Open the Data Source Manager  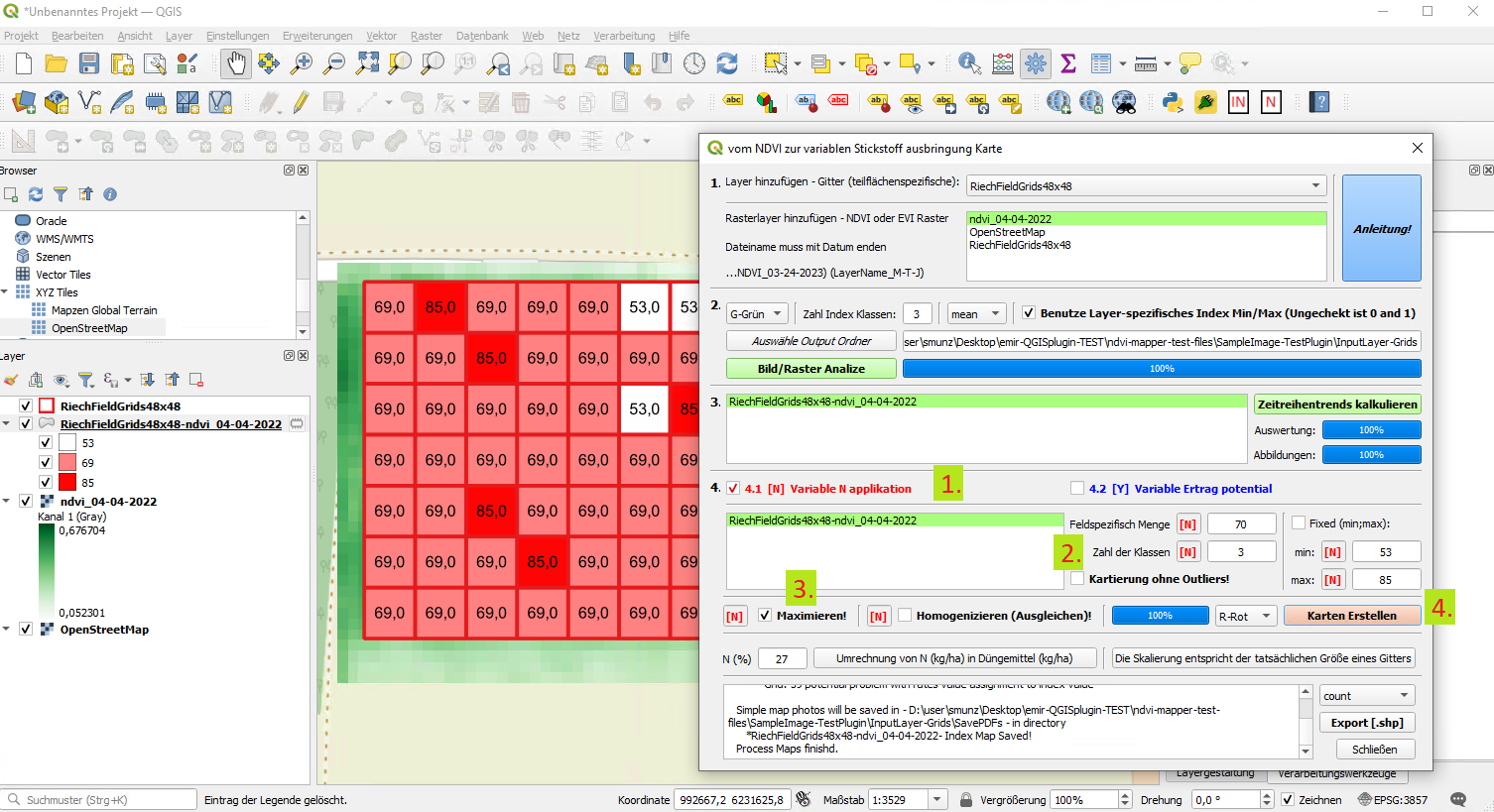click(x=24, y=102)
